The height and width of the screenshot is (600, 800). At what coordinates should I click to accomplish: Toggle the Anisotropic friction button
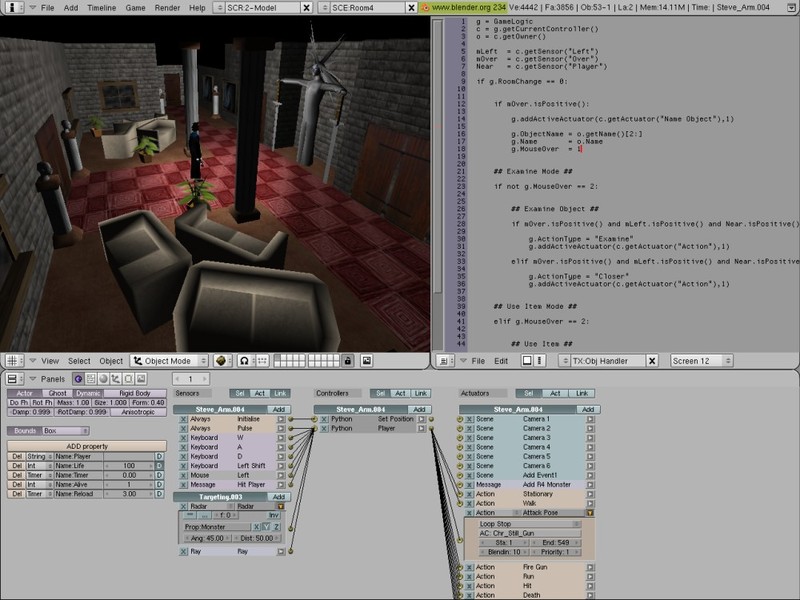(x=138, y=412)
